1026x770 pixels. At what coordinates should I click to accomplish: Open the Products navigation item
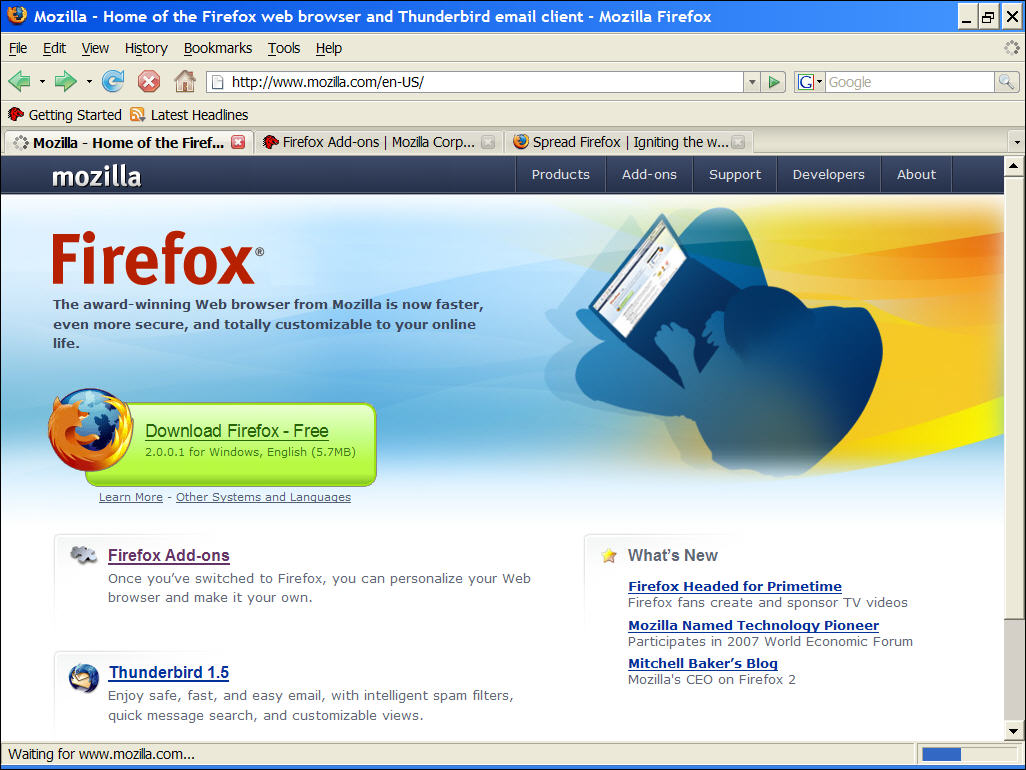click(561, 175)
